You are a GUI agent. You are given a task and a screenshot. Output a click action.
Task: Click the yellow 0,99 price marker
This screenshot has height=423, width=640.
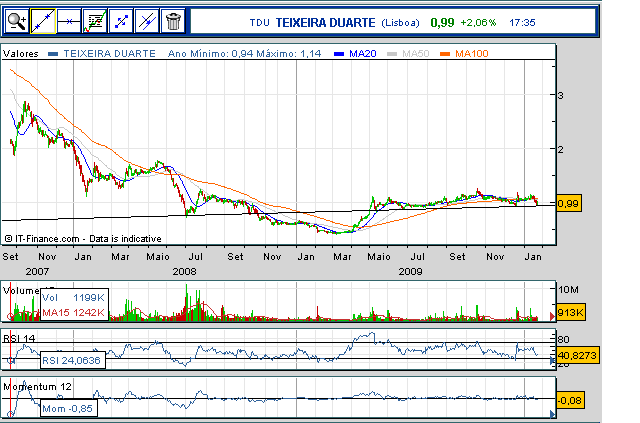click(x=567, y=203)
